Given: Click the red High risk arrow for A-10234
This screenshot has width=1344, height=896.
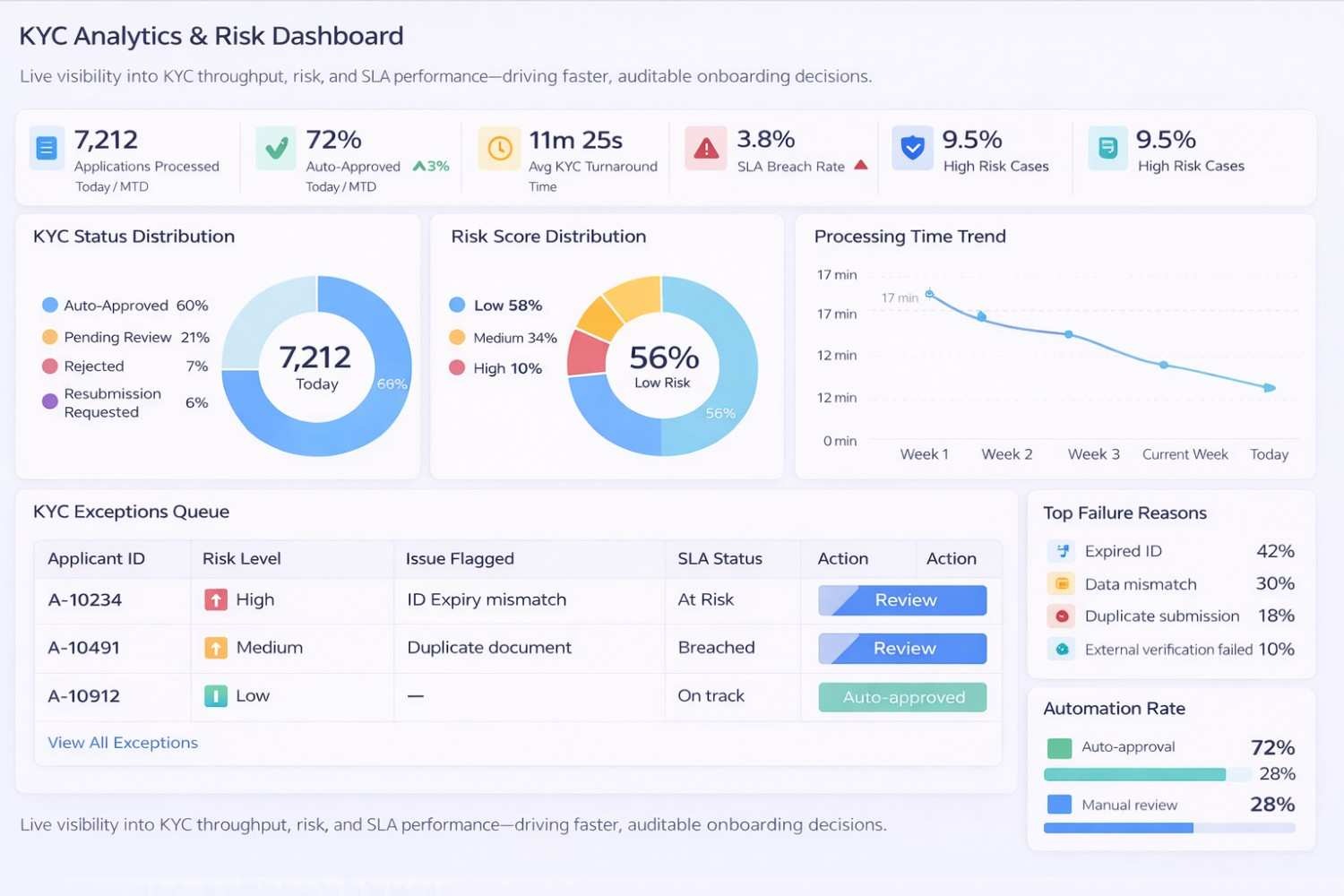Looking at the screenshot, I should pyautogui.click(x=215, y=599).
